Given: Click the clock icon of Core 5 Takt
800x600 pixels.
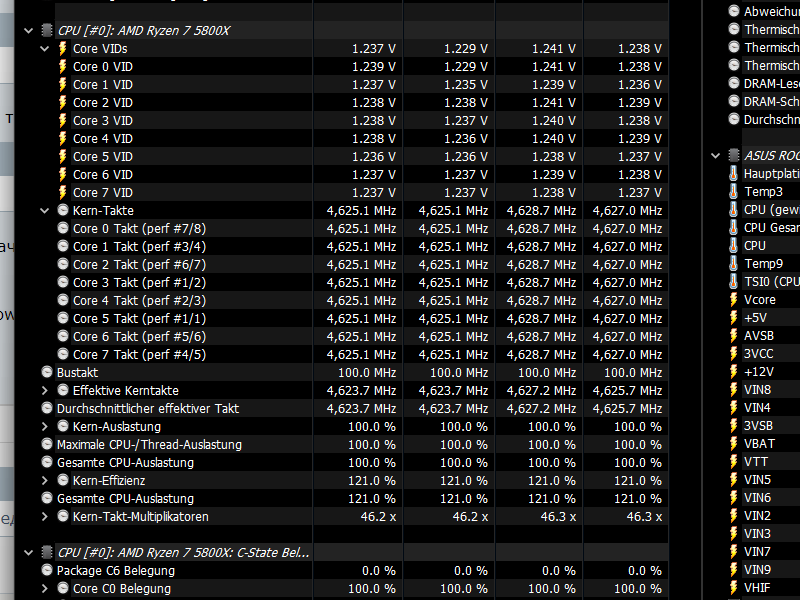Looking at the screenshot, I should 63,318.
